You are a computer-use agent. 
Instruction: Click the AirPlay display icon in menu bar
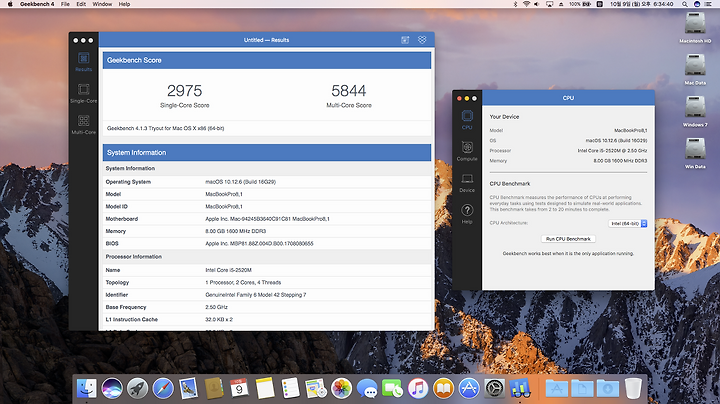tap(549, 4)
